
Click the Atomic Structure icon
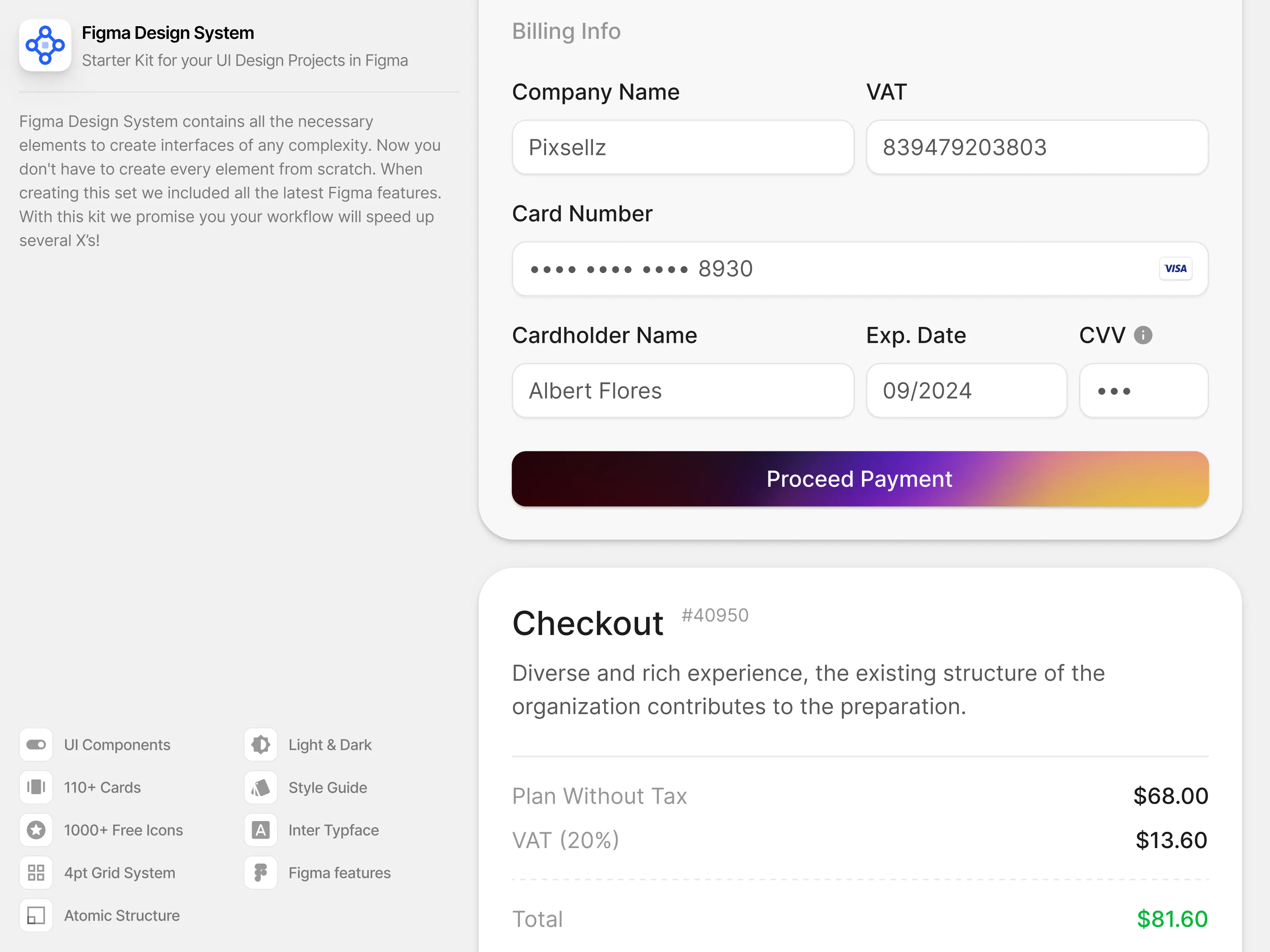coord(36,915)
